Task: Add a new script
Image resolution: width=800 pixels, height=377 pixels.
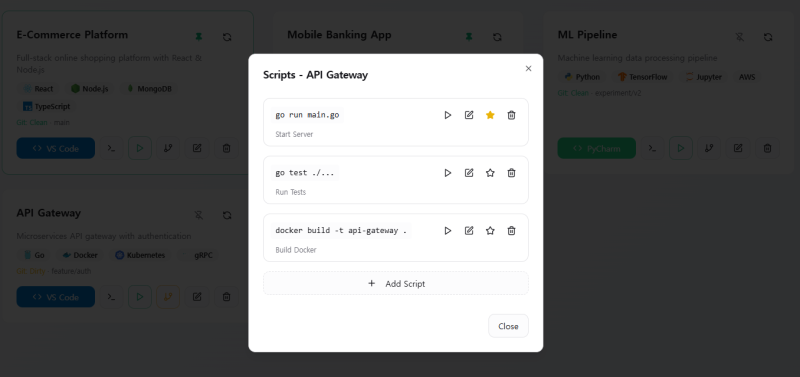Action: point(396,284)
